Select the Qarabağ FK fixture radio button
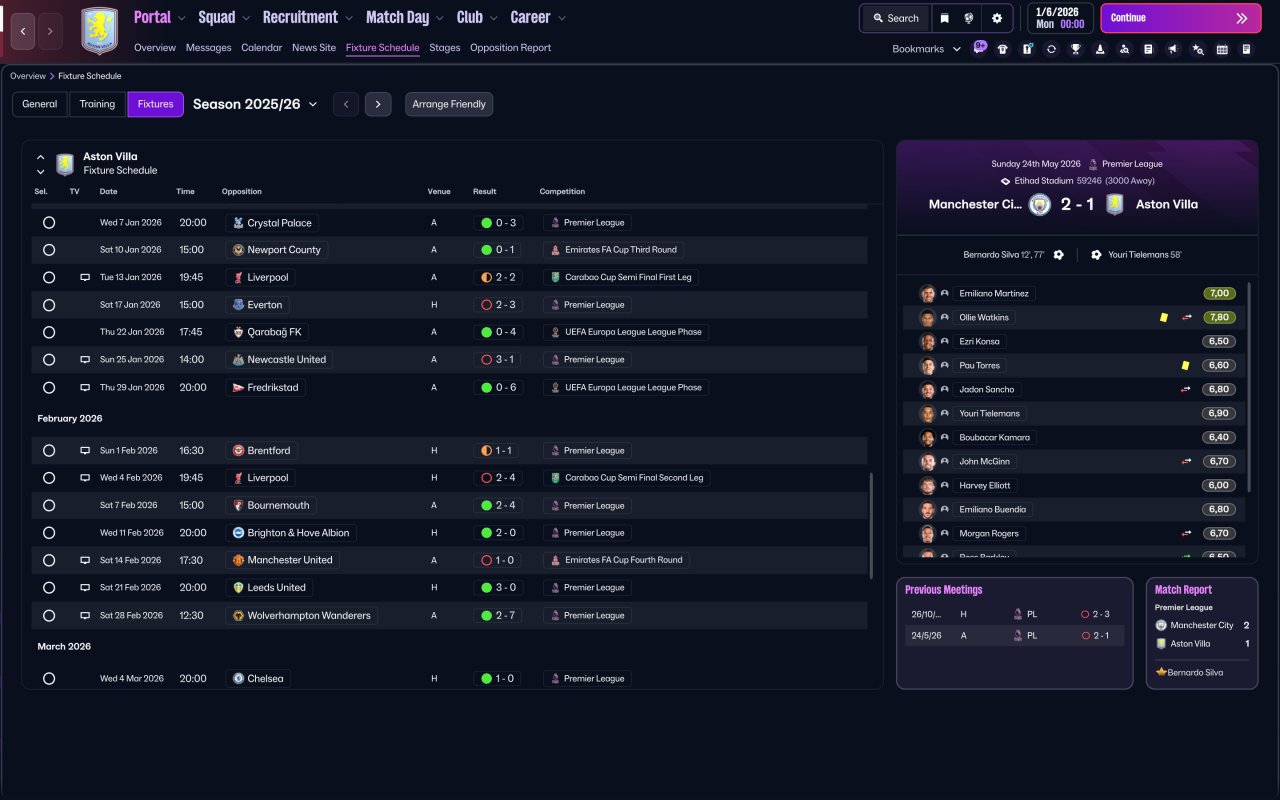 (49, 332)
